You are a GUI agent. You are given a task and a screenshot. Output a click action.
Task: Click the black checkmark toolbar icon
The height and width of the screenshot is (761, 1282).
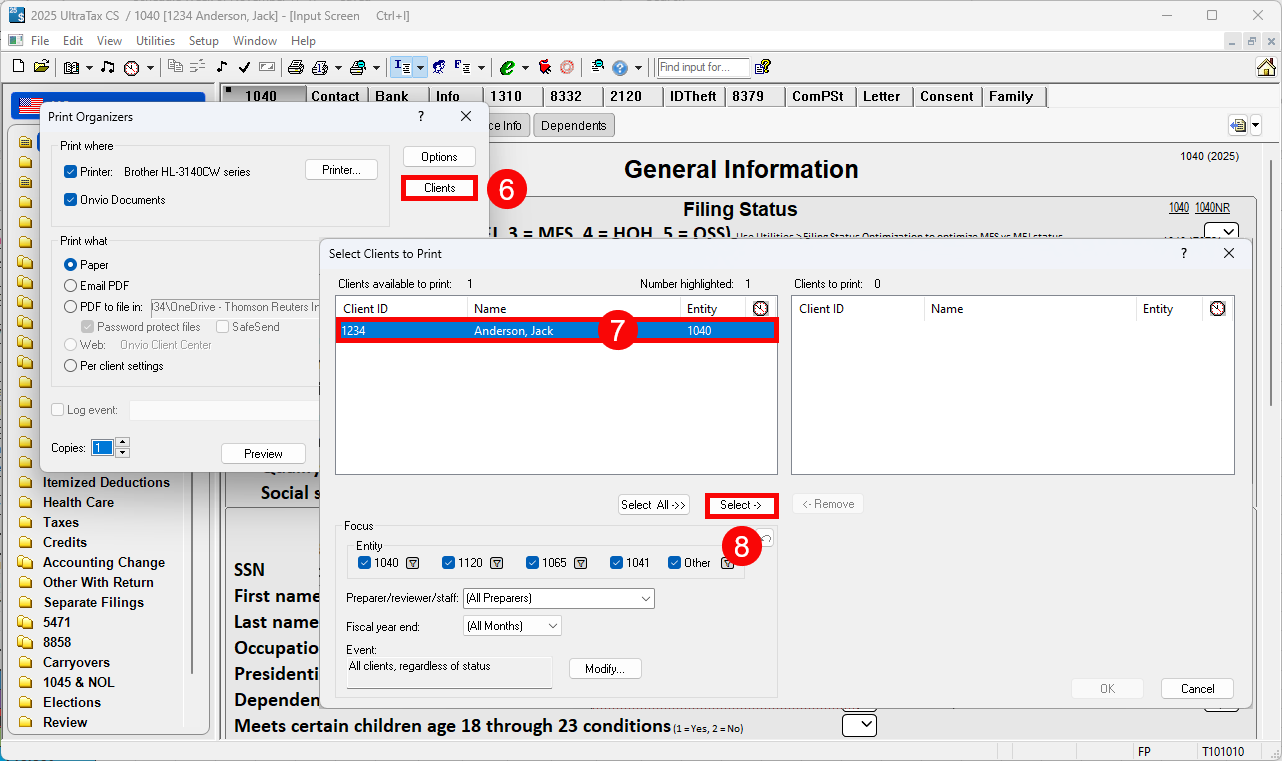pos(244,67)
